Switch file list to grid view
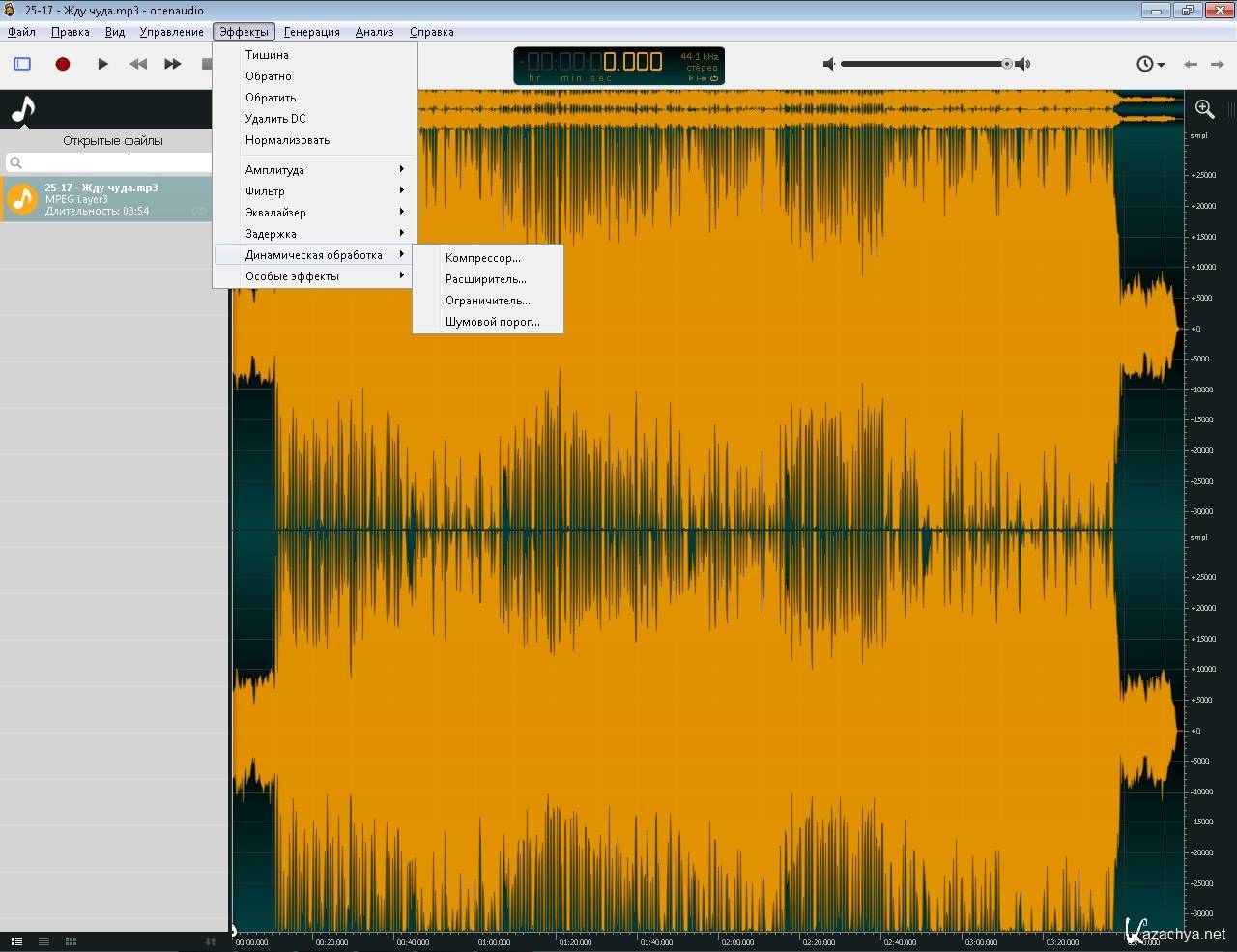The width and height of the screenshot is (1237, 952). click(x=71, y=941)
